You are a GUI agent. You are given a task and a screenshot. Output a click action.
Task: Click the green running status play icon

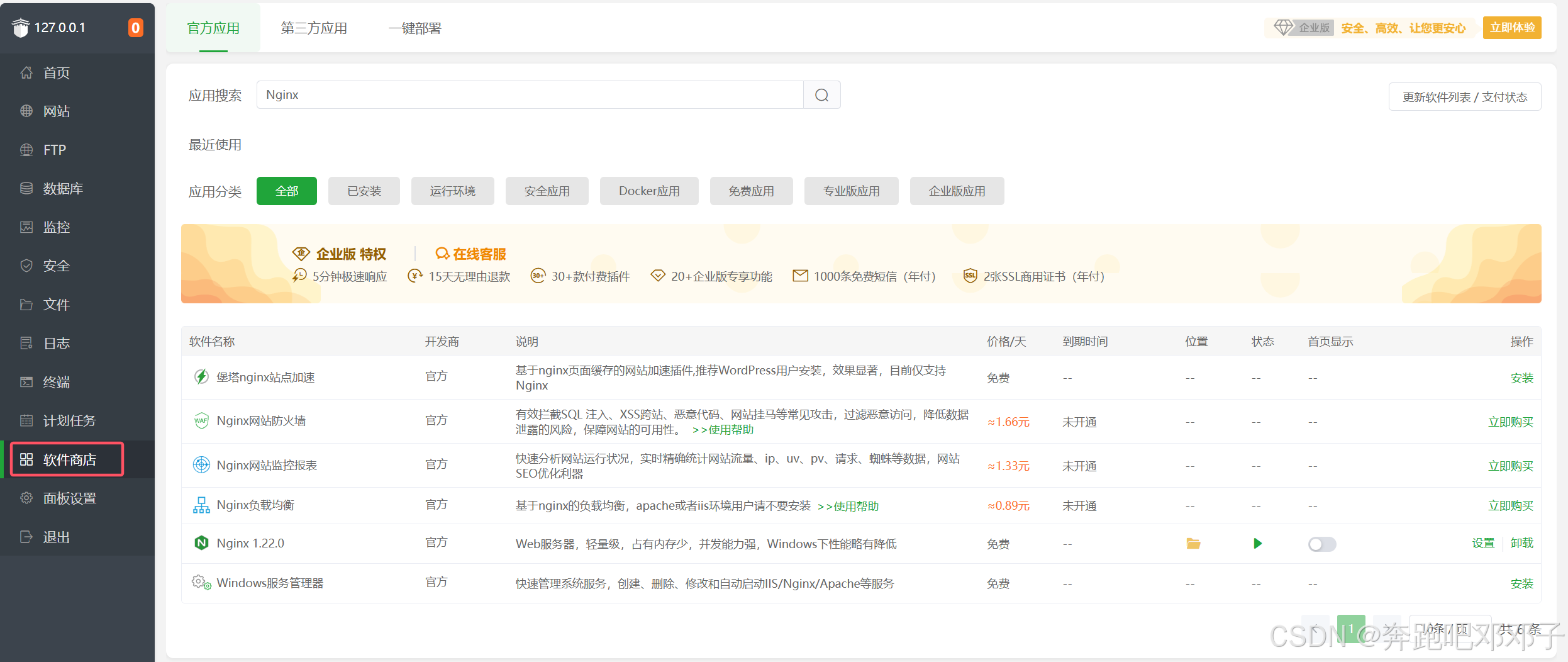coord(1258,544)
